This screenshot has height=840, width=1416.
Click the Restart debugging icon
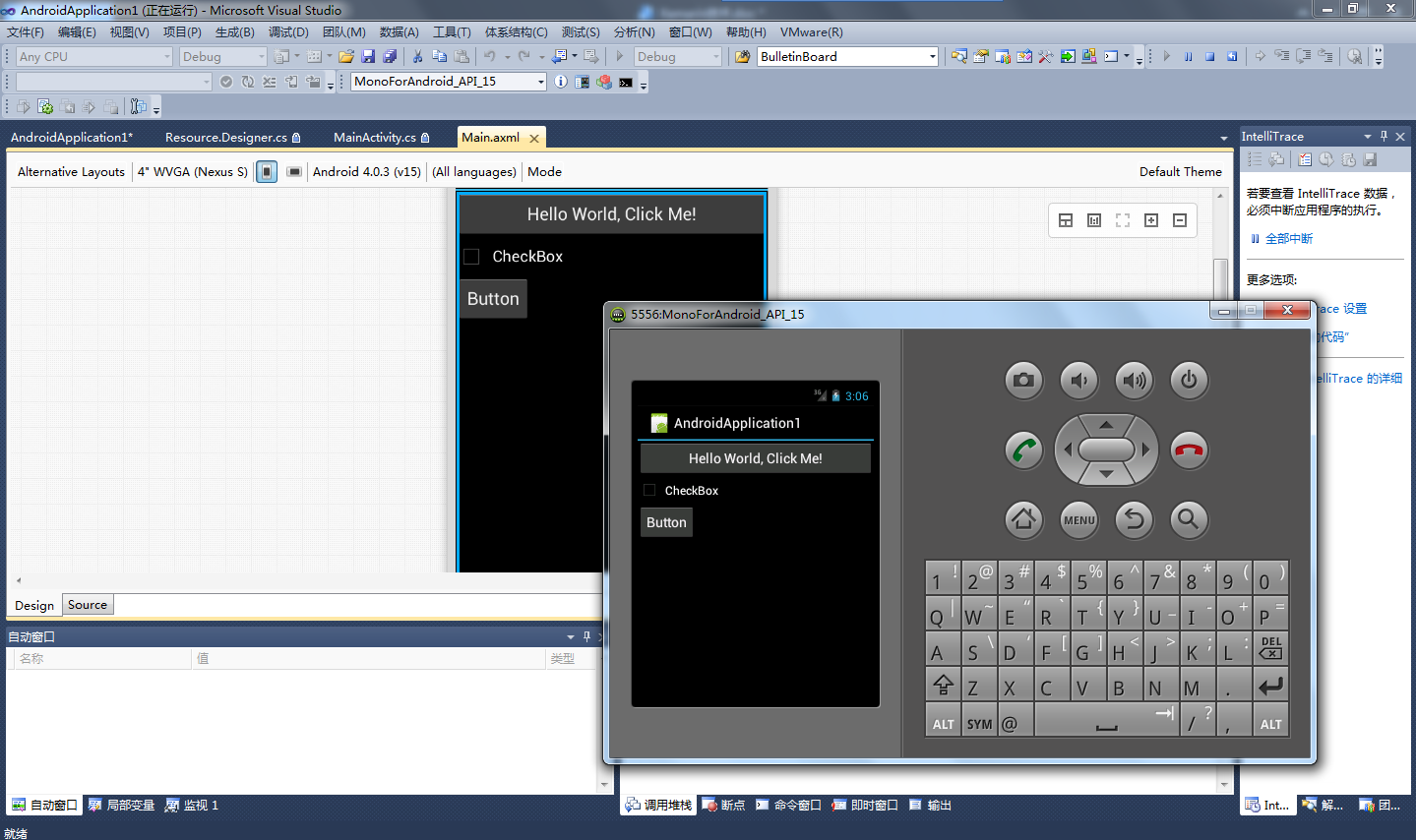1232,57
